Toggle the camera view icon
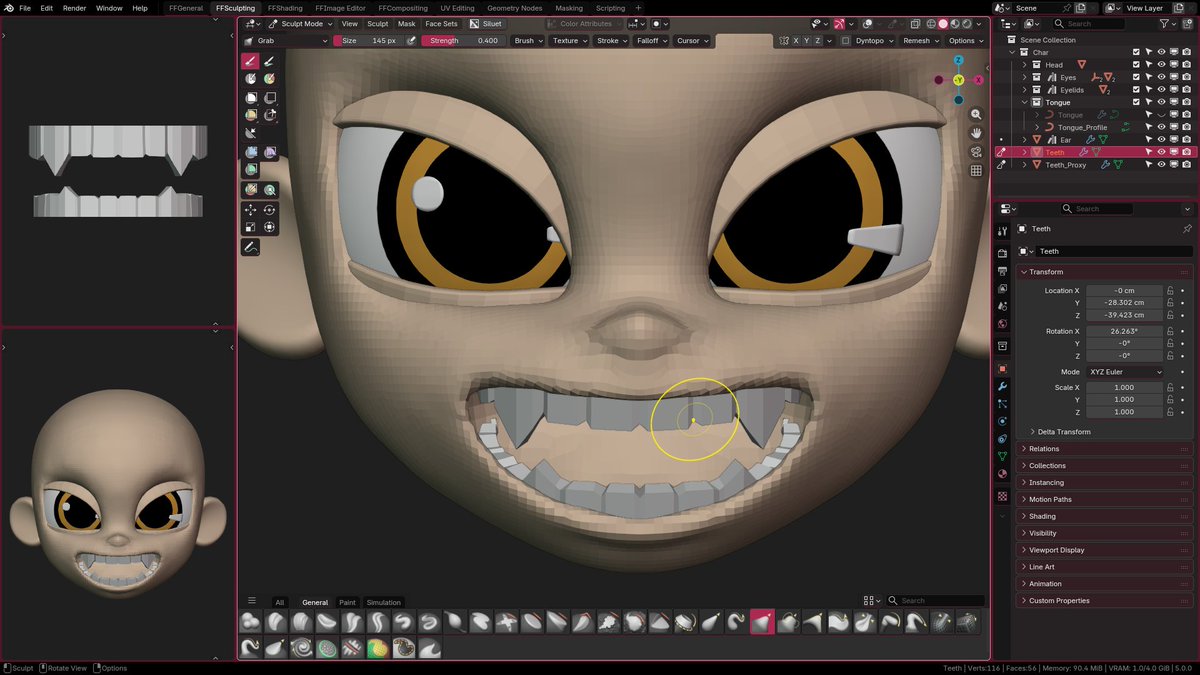Image resolution: width=1200 pixels, height=675 pixels. click(x=975, y=152)
